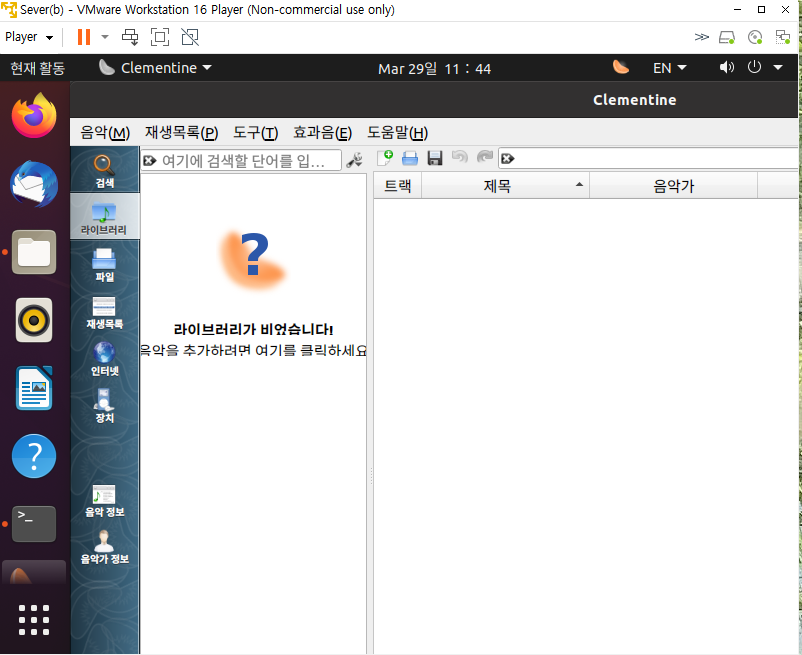Expand the system menu arrow in top bar
Image resolution: width=802 pixels, height=655 pixels.
tap(778, 67)
